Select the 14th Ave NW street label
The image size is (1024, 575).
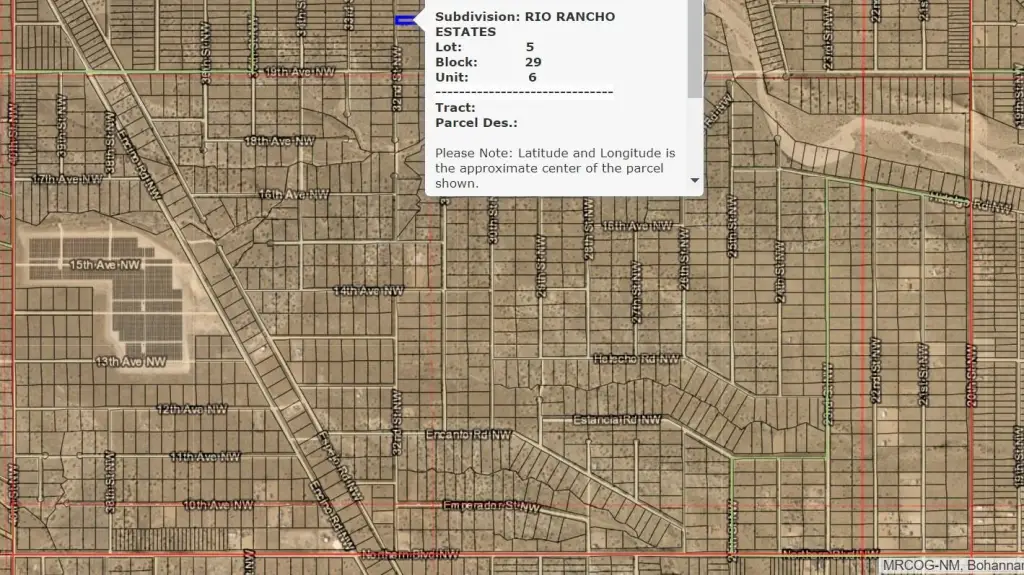tap(367, 290)
